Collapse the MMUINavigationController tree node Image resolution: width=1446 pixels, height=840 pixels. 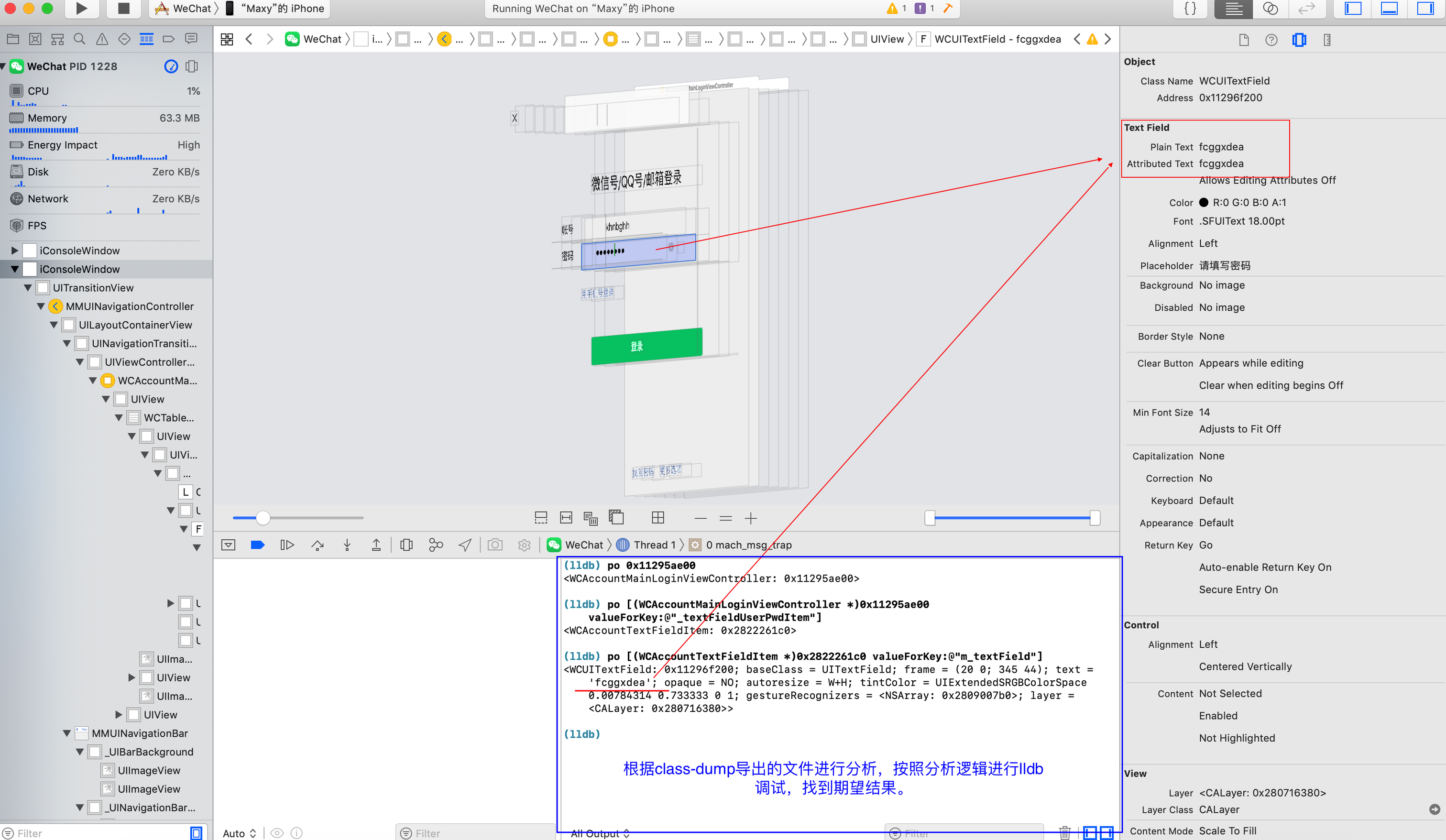(41, 306)
